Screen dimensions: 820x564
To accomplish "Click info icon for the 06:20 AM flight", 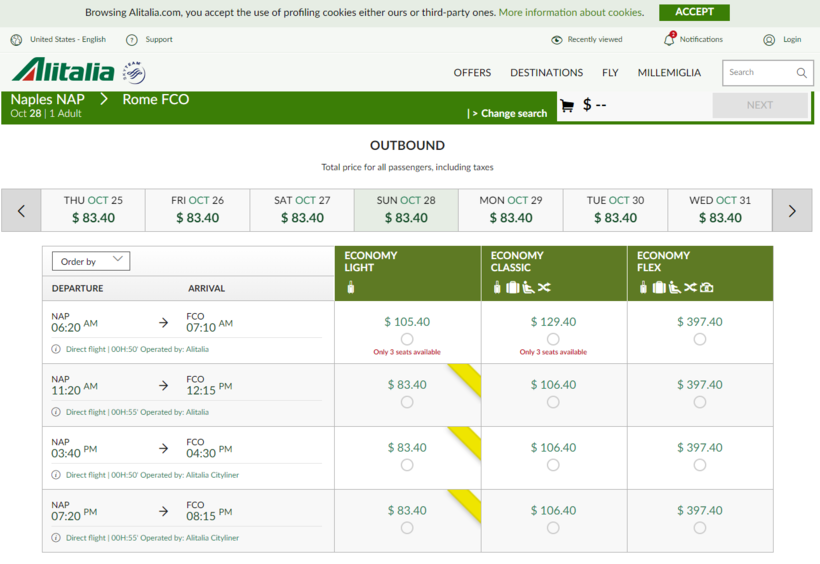I will tap(56, 350).
